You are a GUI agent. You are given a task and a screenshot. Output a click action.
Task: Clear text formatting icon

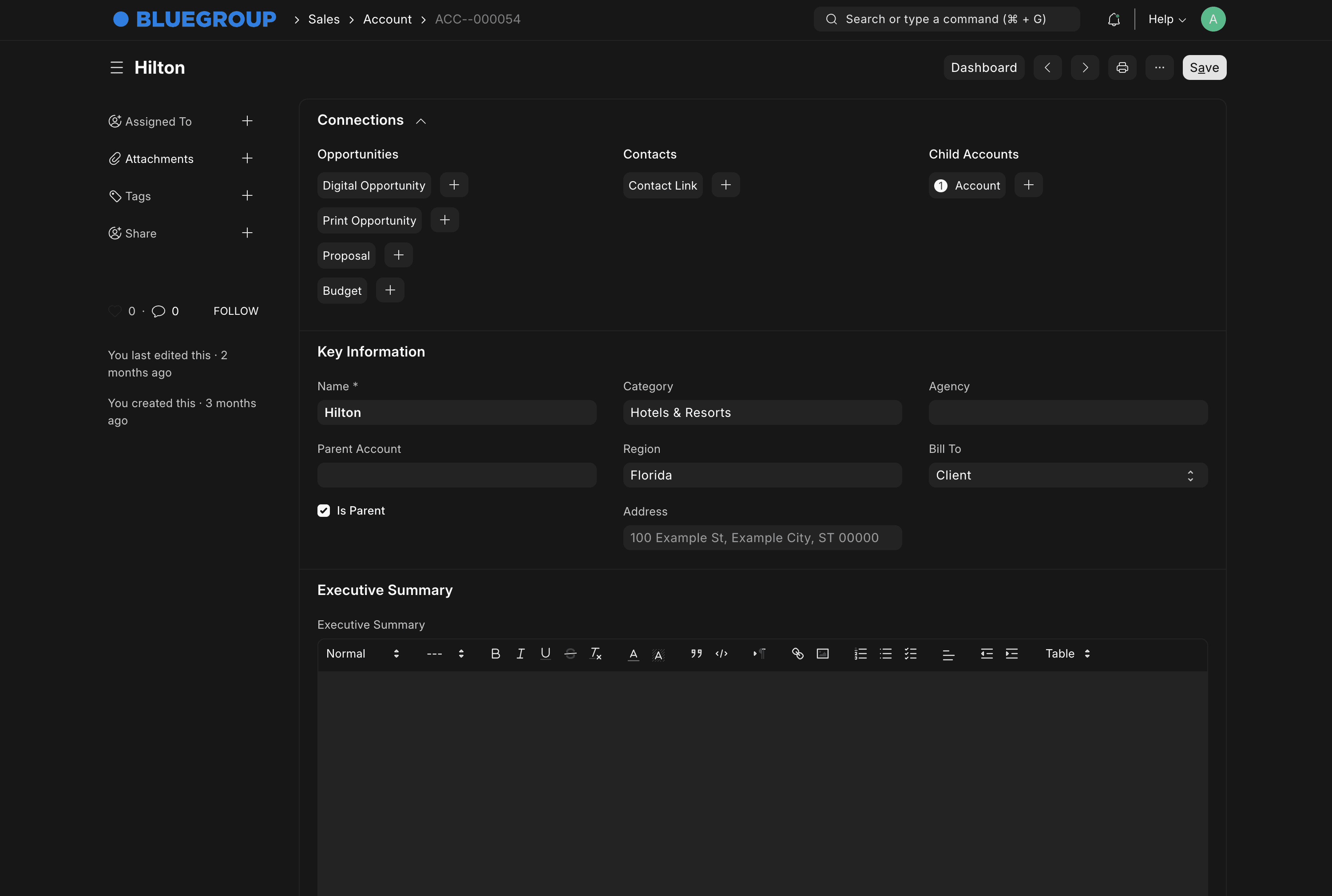pyautogui.click(x=595, y=654)
